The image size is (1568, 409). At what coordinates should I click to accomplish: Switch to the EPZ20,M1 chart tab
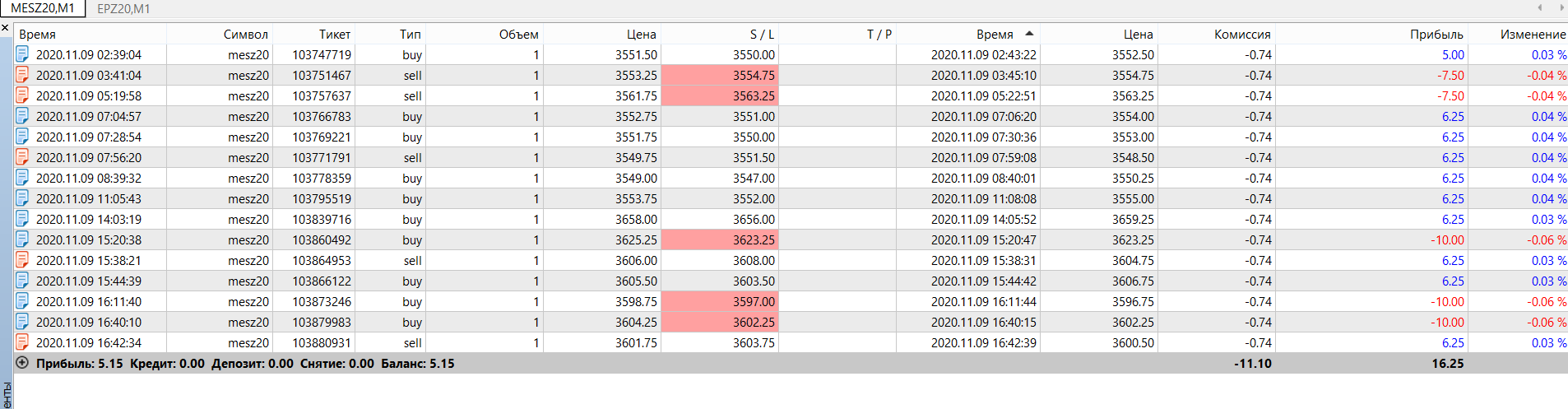pyautogui.click(x=123, y=9)
